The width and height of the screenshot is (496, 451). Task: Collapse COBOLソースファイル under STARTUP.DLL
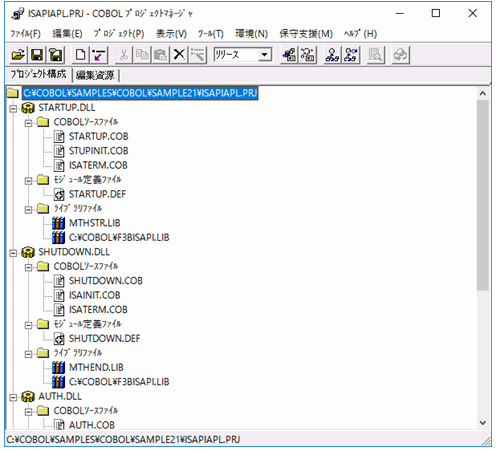tap(28, 123)
